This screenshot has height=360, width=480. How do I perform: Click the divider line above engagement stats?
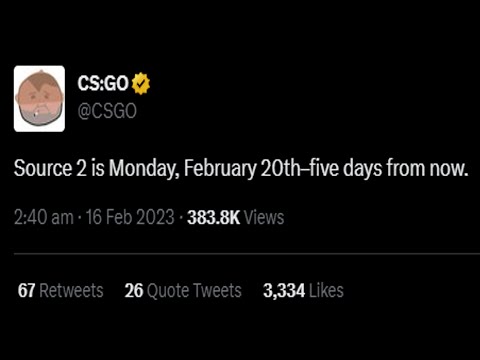pos(247,254)
